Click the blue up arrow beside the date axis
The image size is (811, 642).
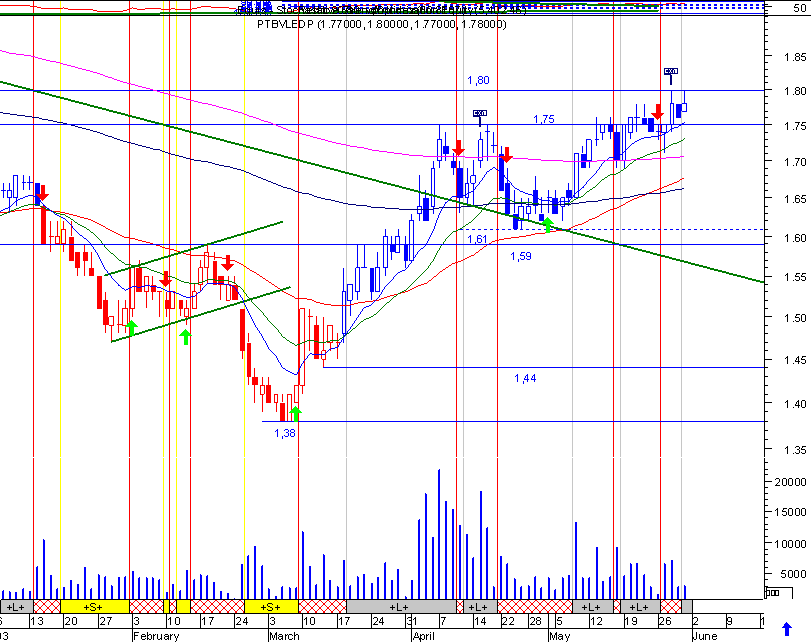(x=787, y=629)
